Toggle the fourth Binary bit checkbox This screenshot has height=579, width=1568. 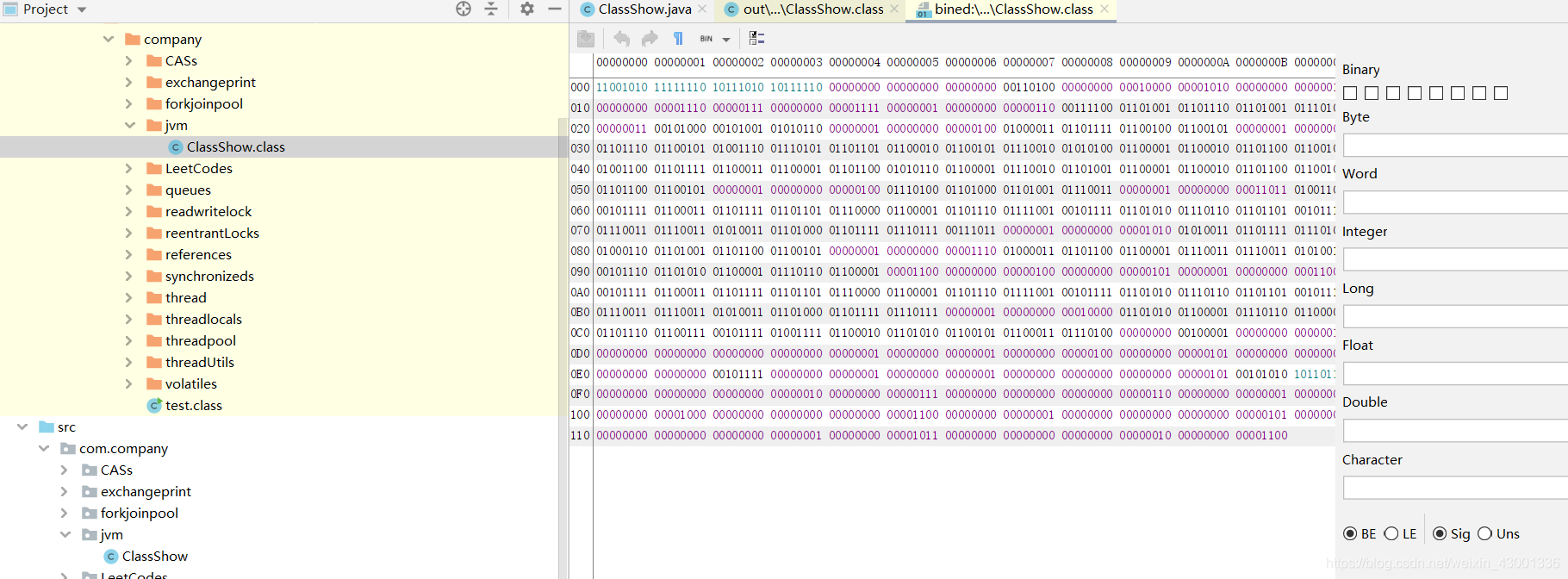pos(1415,93)
